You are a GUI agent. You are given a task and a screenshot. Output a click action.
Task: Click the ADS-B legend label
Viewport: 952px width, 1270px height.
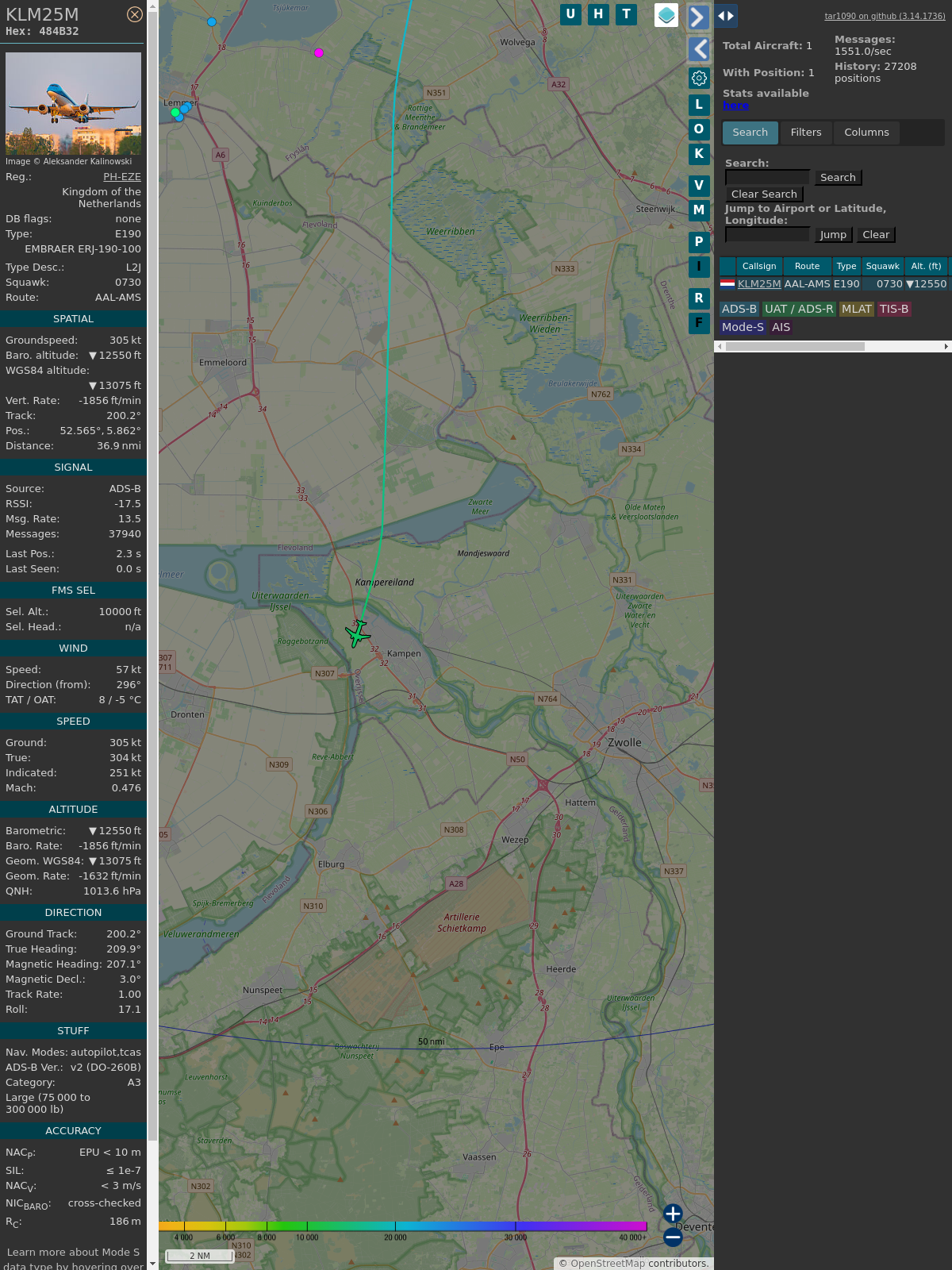739,310
